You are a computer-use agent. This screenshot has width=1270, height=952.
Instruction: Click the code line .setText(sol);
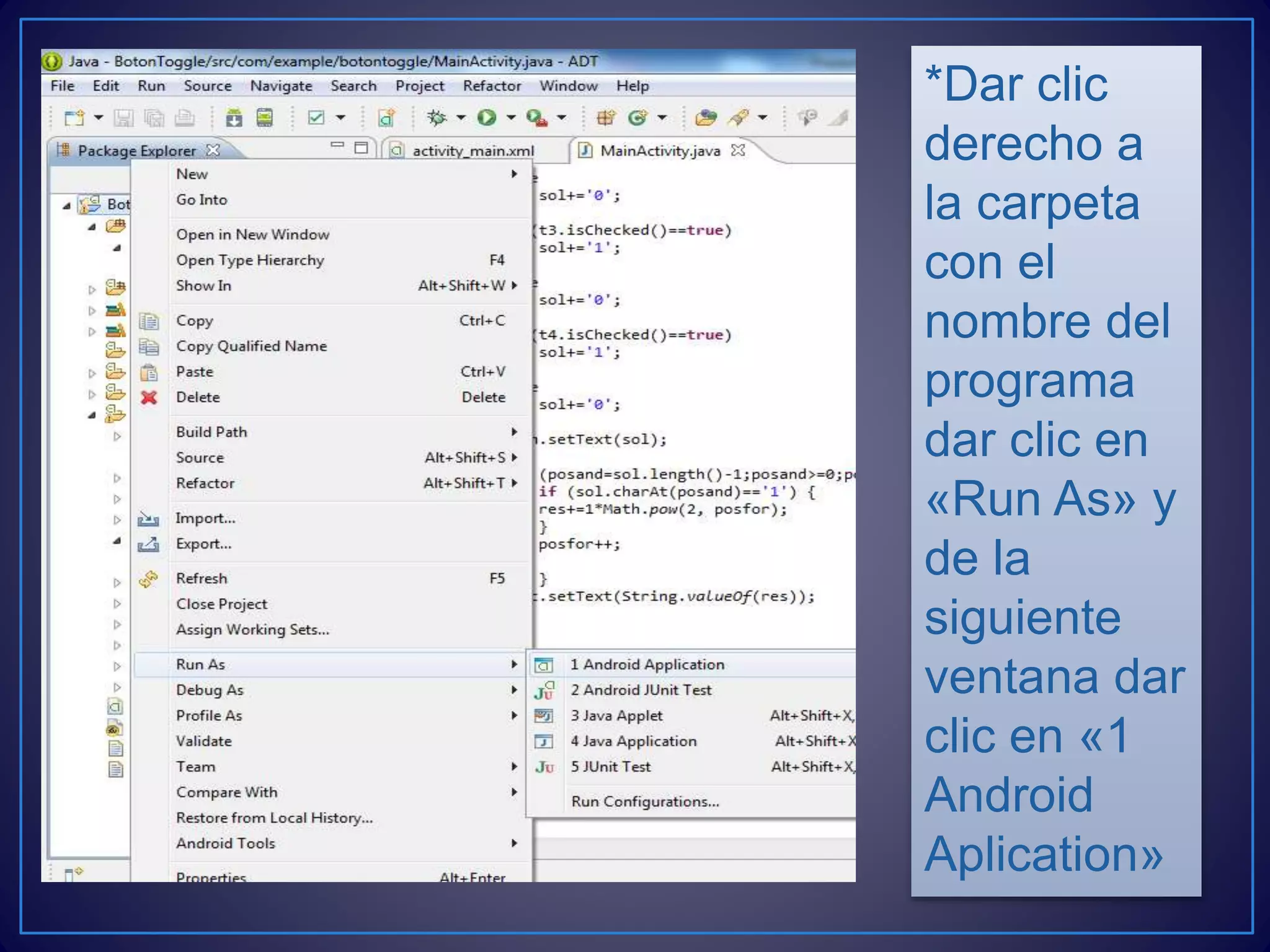(602, 439)
